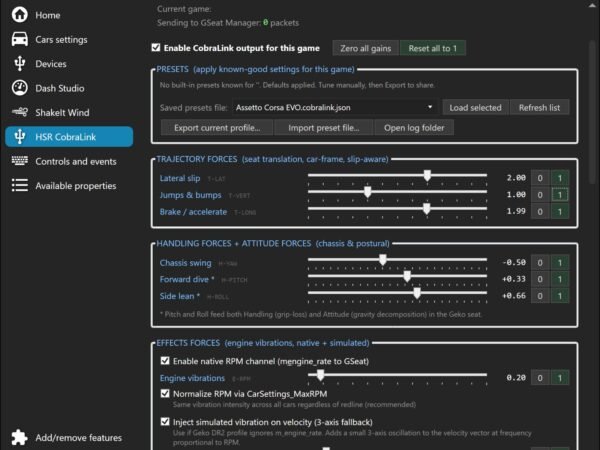Image resolution: width=600 pixels, height=450 pixels.
Task: Click the -0.50 Chassis swing value
Action: click(514, 262)
